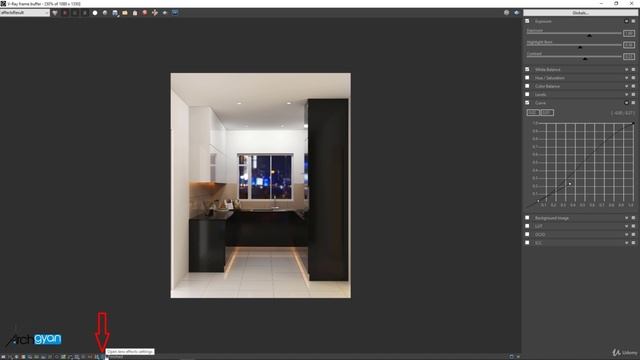This screenshot has height=360, width=640.
Task: Open the LUT options menu icon
Action: point(633,226)
